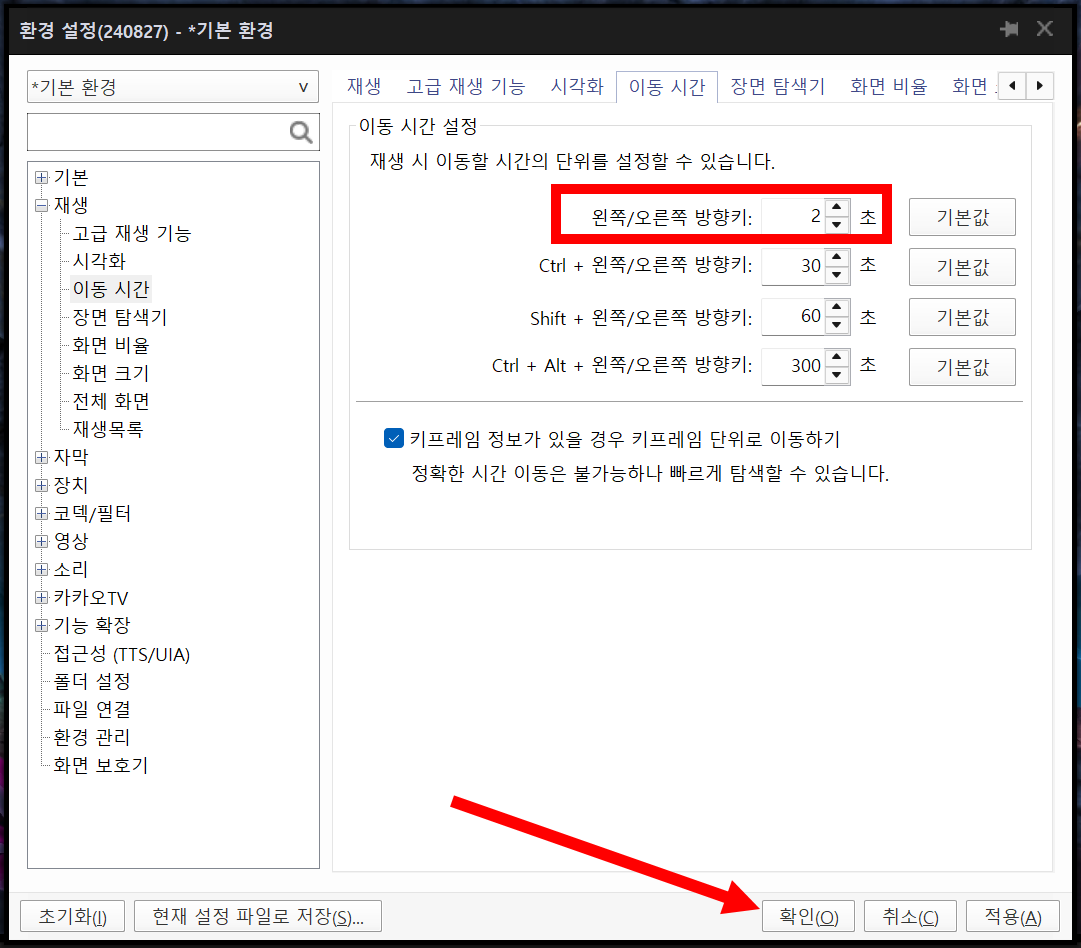Switch to the 화면 비율 tab

889,86
